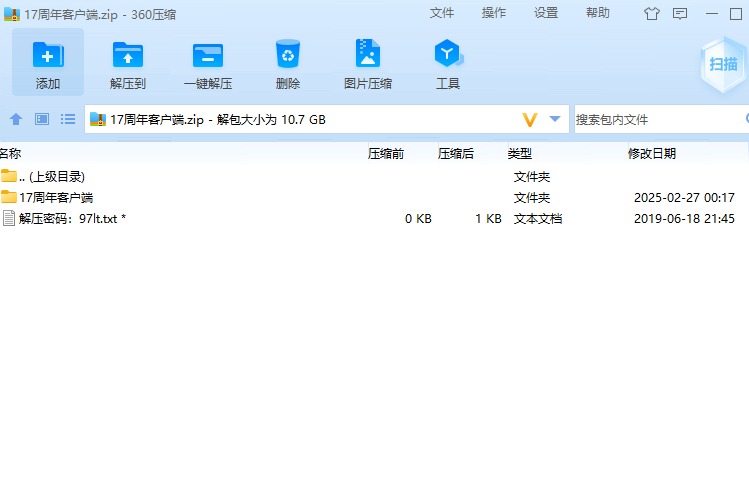Image resolution: width=749 pixels, height=481 pixels.
Task: Click the zip icon in the path bar
Action: [x=98, y=119]
